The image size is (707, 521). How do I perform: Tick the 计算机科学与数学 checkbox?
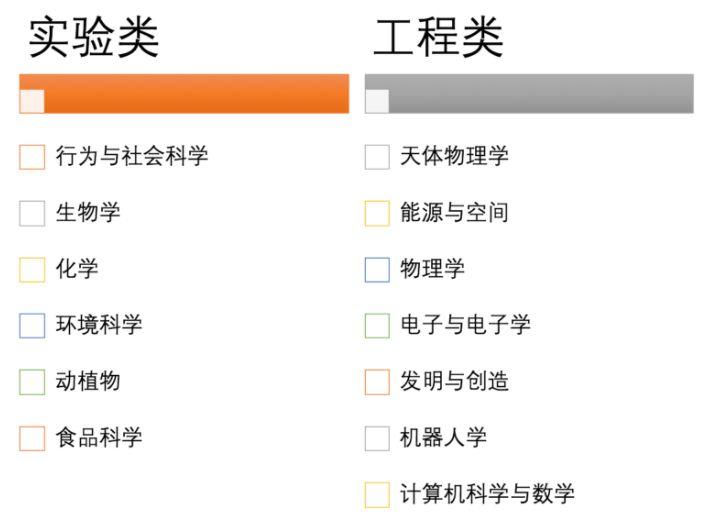(x=377, y=494)
